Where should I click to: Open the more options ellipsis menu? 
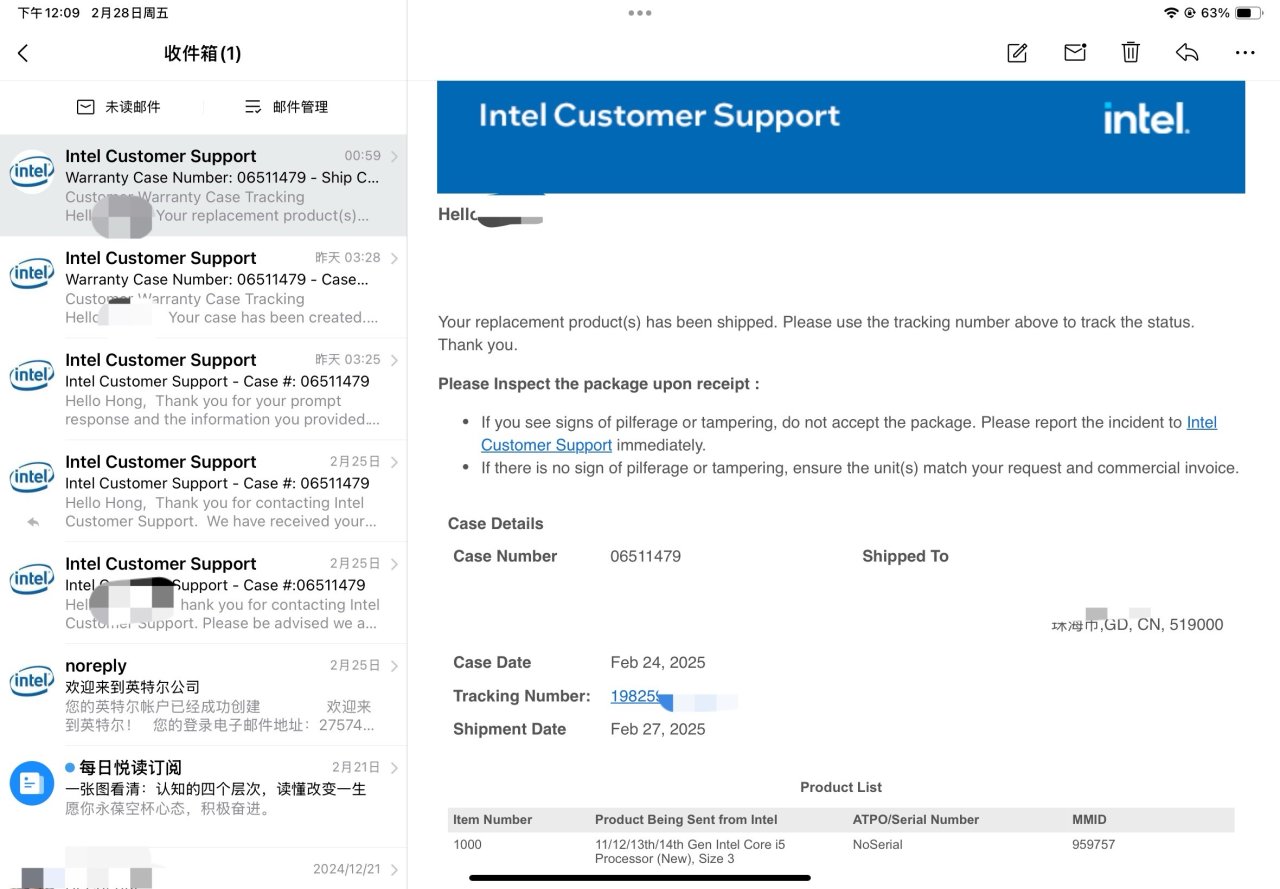(1245, 53)
